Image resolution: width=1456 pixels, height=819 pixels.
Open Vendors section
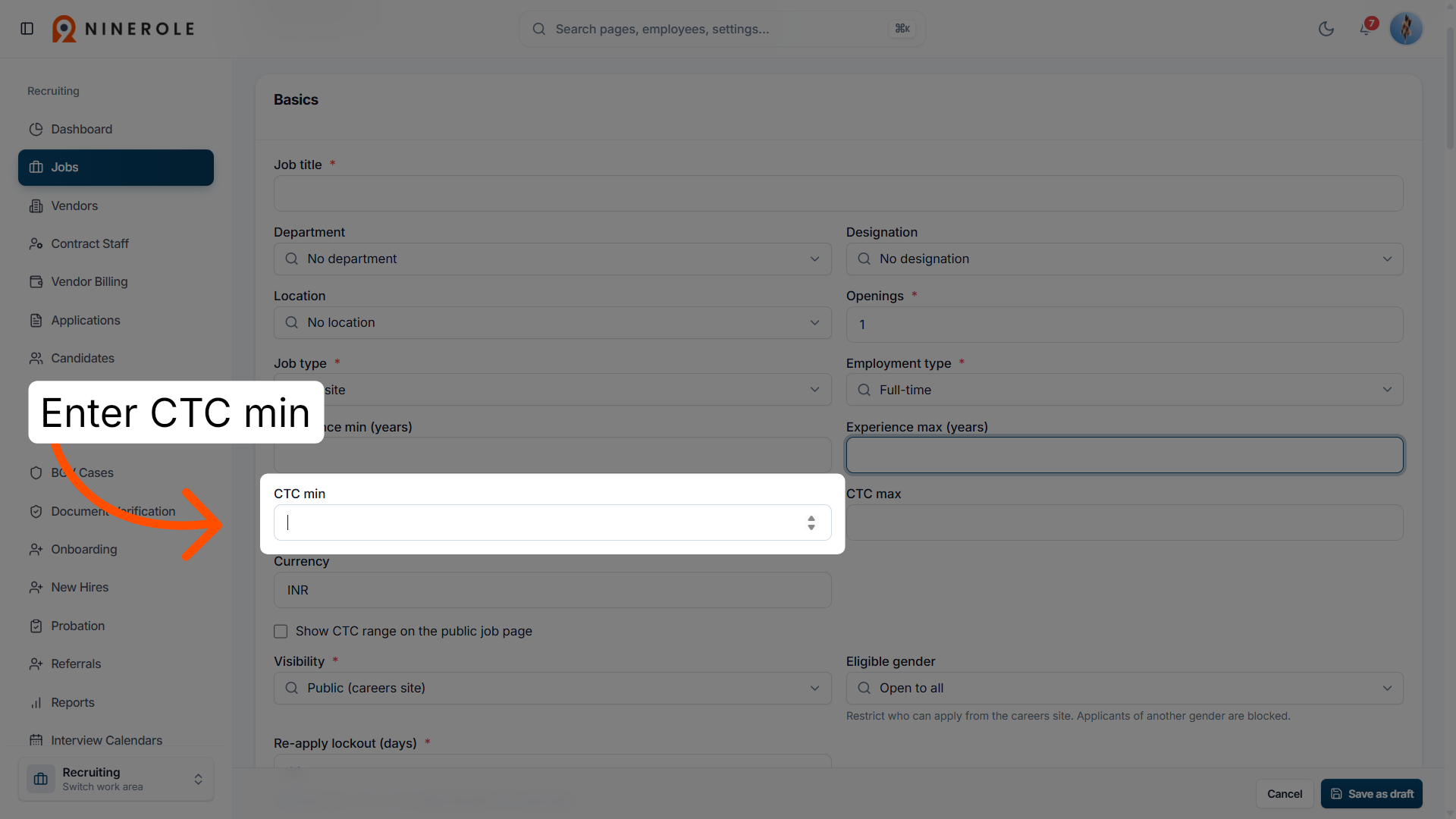(116, 206)
